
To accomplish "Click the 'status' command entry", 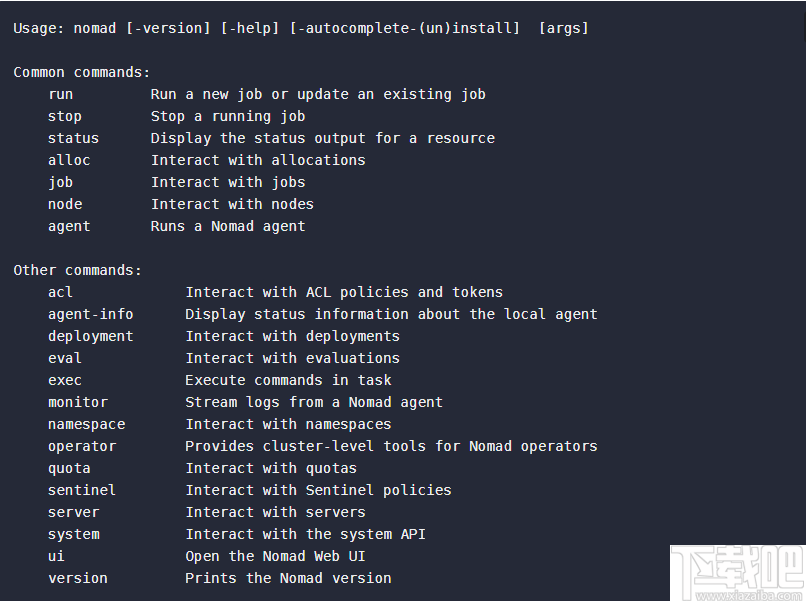I will tap(73, 138).
